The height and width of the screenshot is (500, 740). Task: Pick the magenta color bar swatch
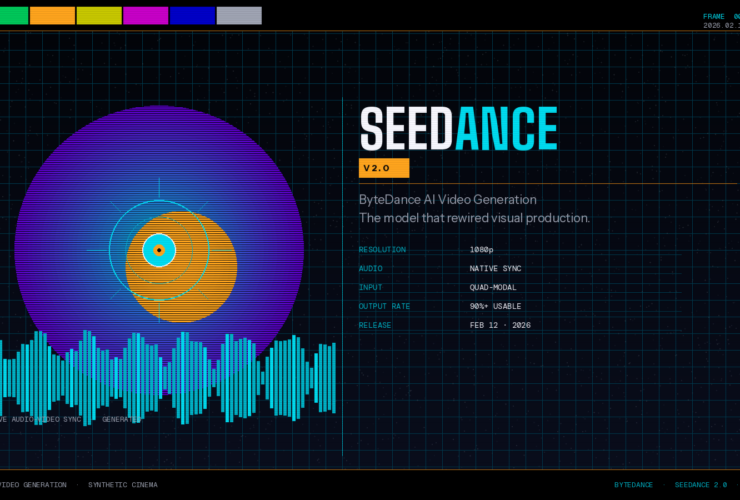[146, 16]
